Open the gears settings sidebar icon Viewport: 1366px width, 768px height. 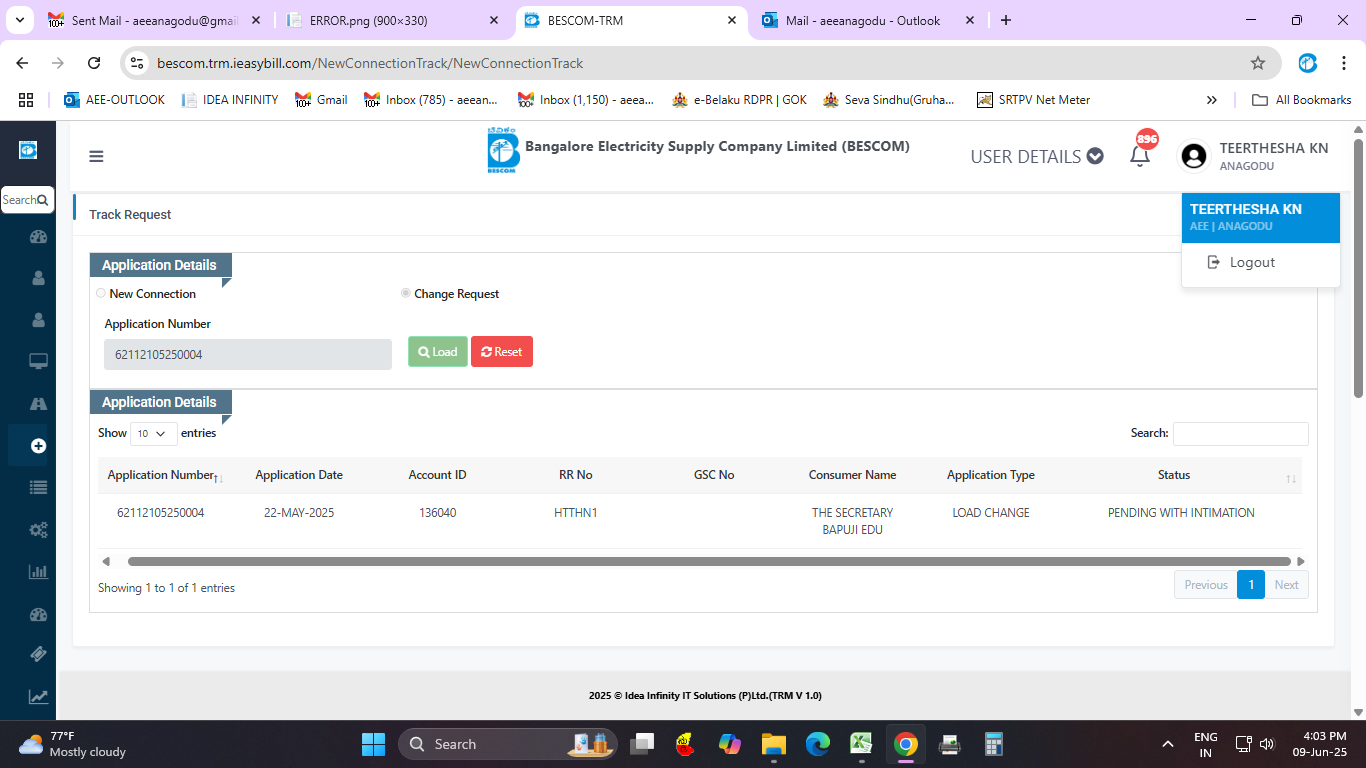[x=39, y=530]
